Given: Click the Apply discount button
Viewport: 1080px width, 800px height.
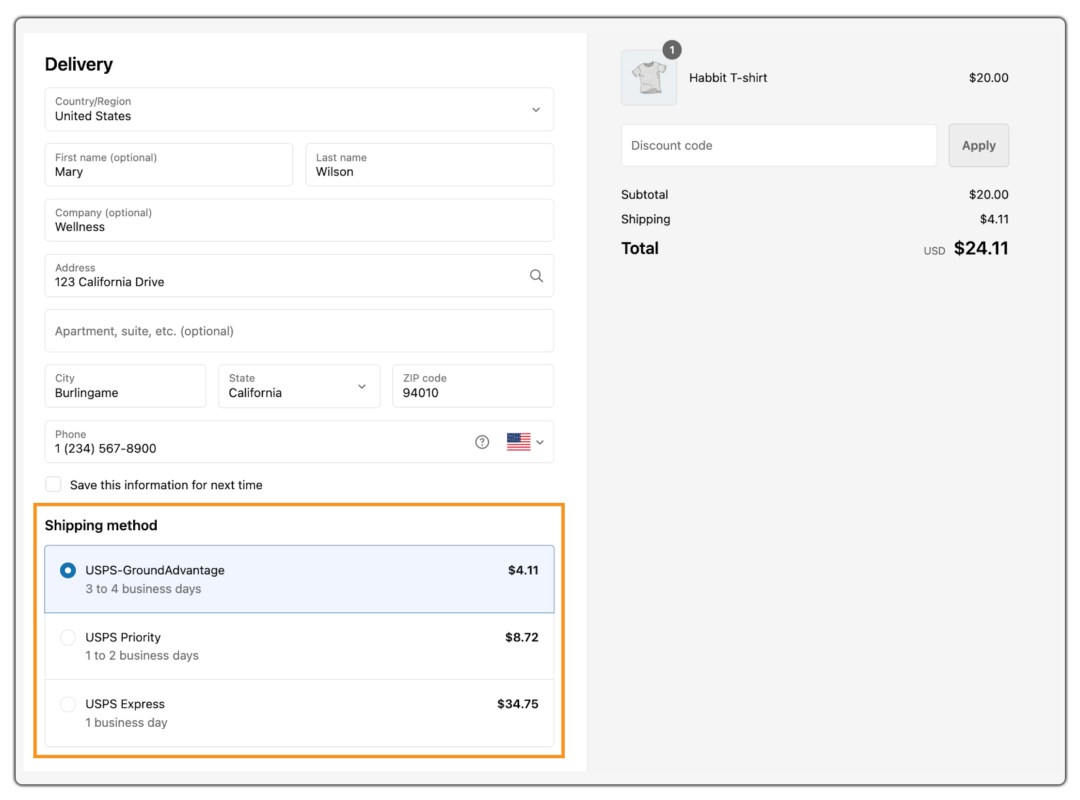Looking at the screenshot, I should (978, 145).
